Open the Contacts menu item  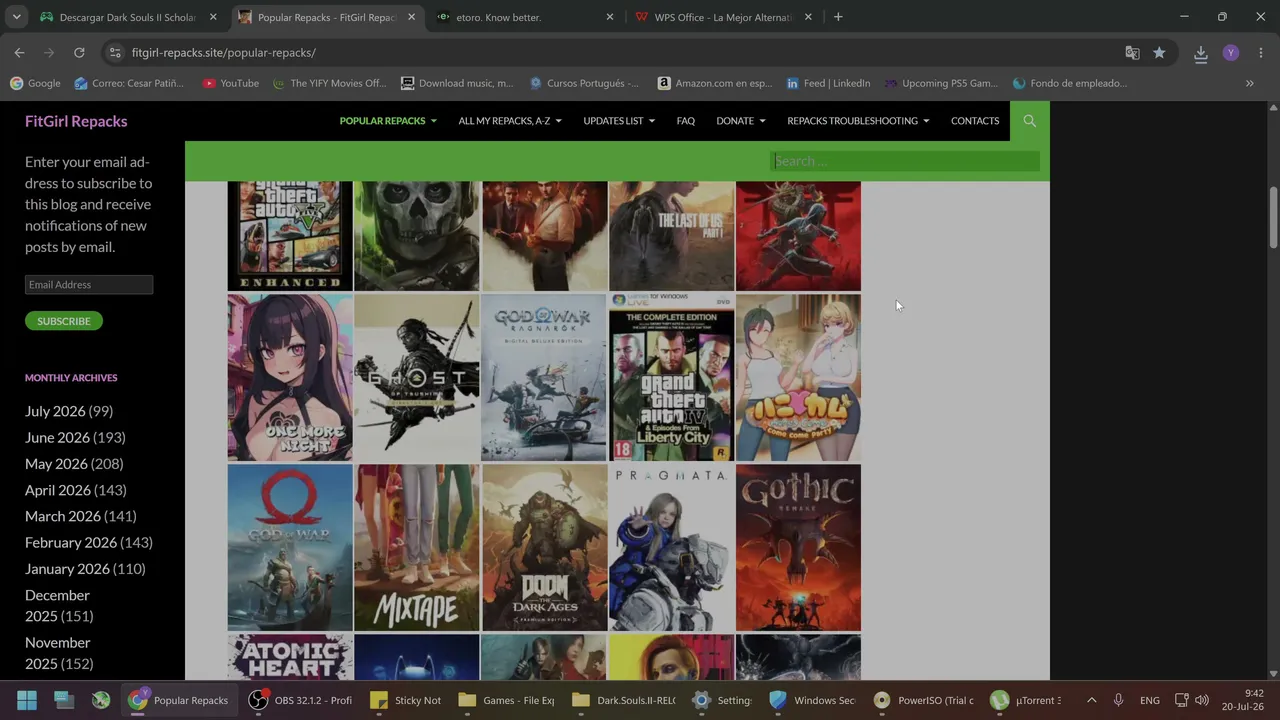pyautogui.click(x=975, y=121)
